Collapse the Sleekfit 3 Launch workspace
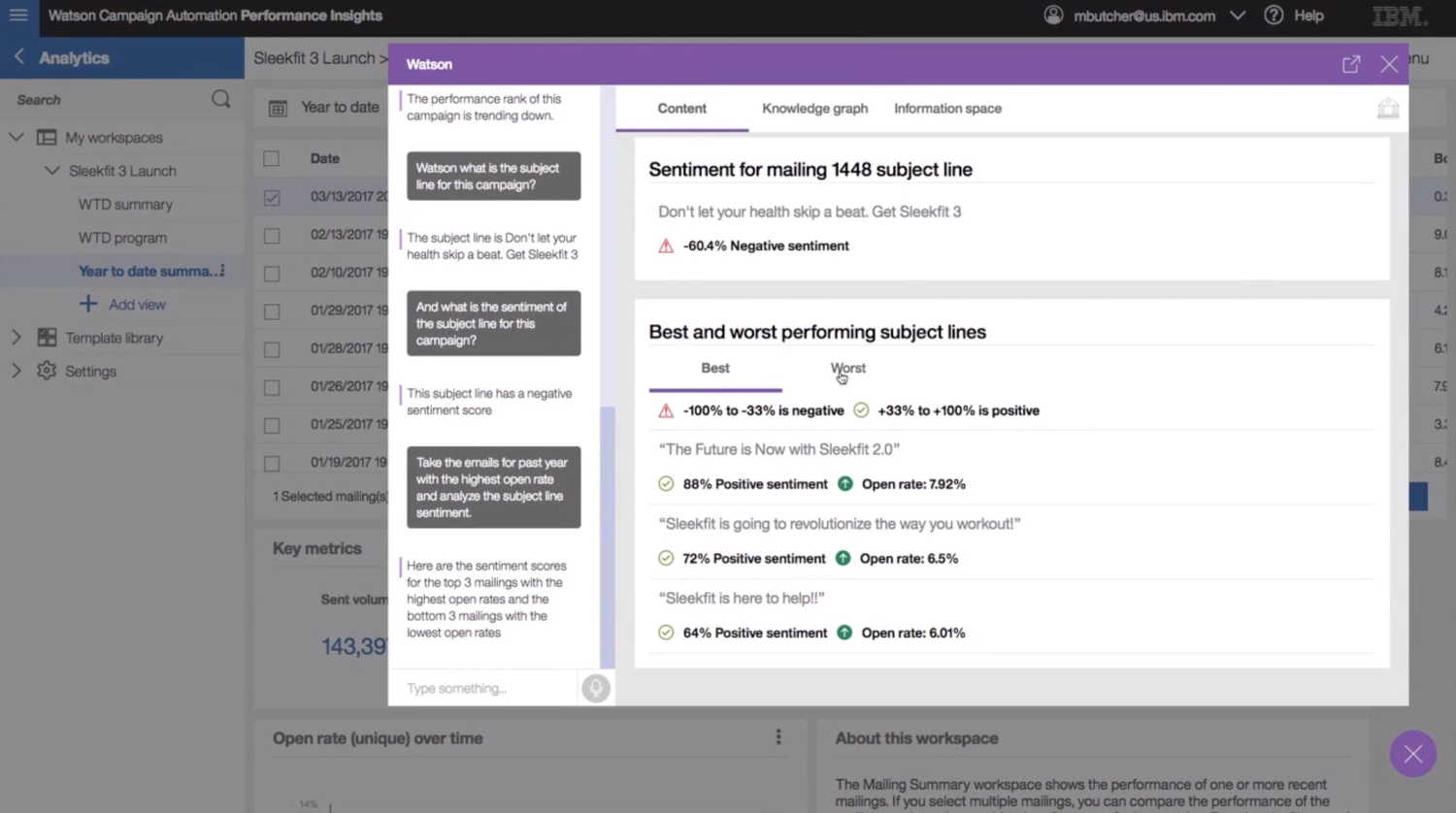 (x=52, y=170)
